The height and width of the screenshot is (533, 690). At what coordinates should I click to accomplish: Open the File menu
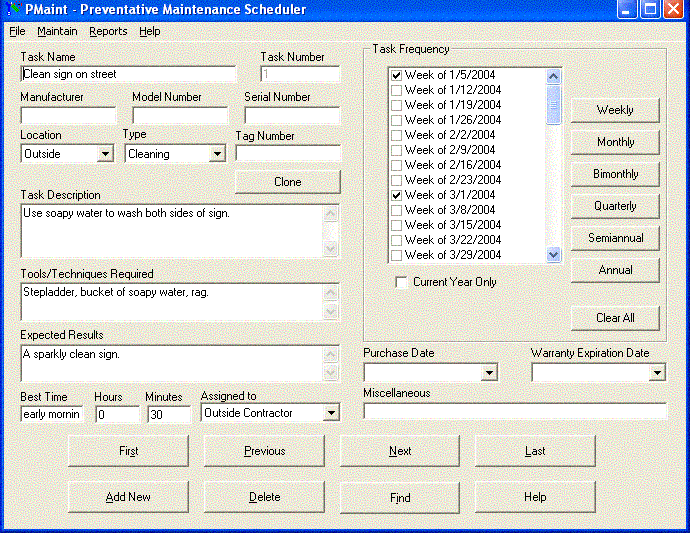click(x=17, y=31)
